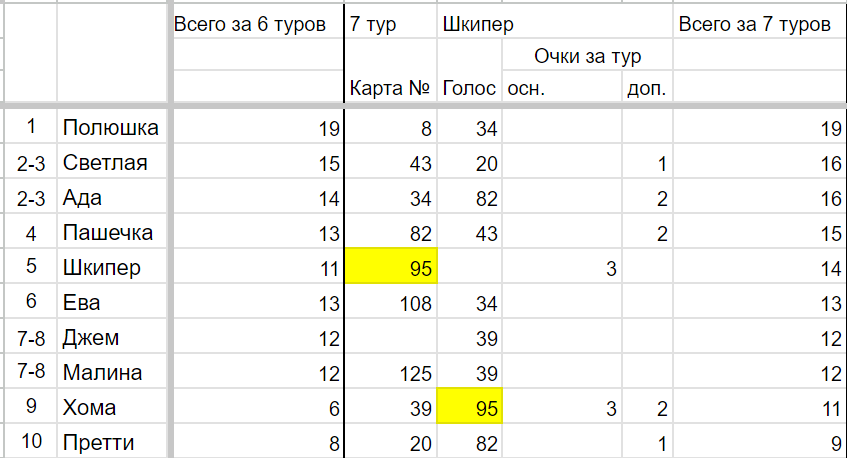This screenshot has height=458, width=847.
Task: Click the 'Голос' column header cell
Action: tap(469, 86)
